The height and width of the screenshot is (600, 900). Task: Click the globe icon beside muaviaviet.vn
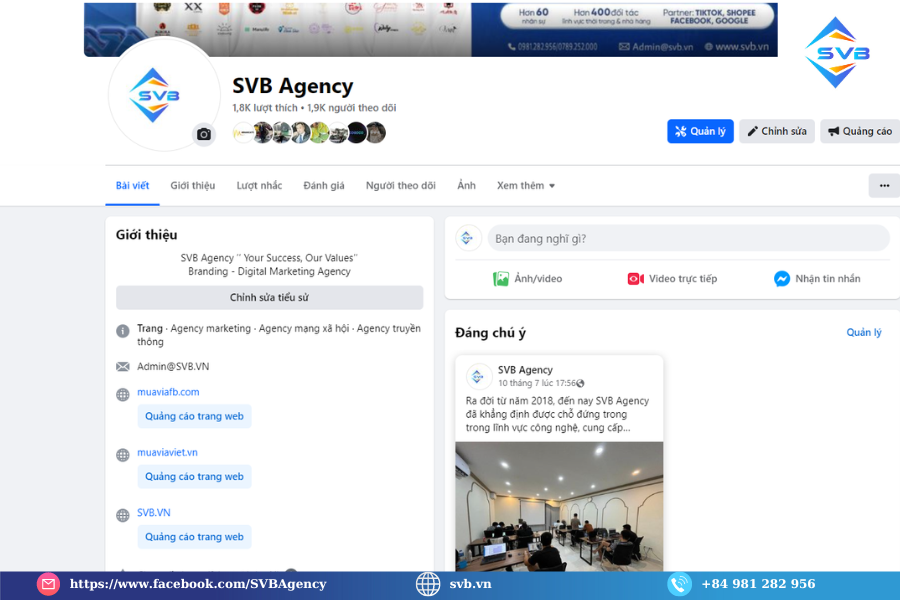pos(123,455)
